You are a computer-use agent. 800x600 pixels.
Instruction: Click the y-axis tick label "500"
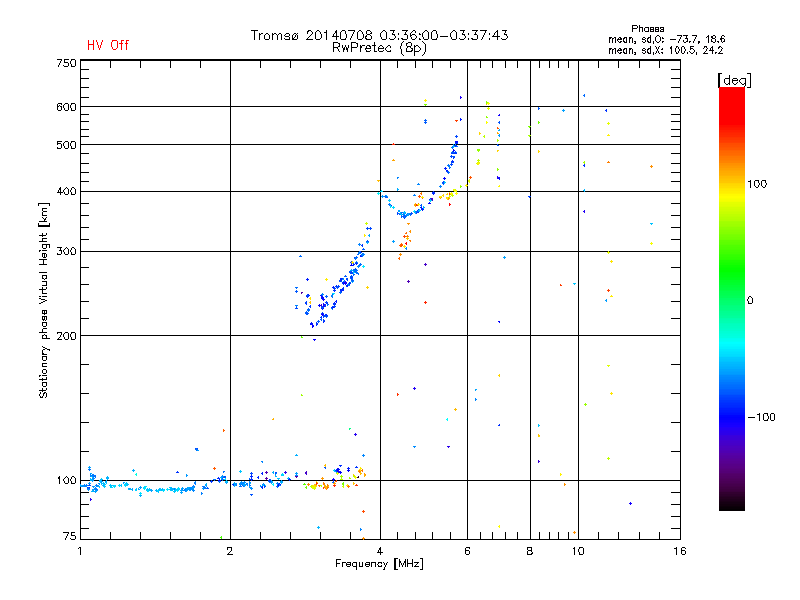click(x=67, y=145)
